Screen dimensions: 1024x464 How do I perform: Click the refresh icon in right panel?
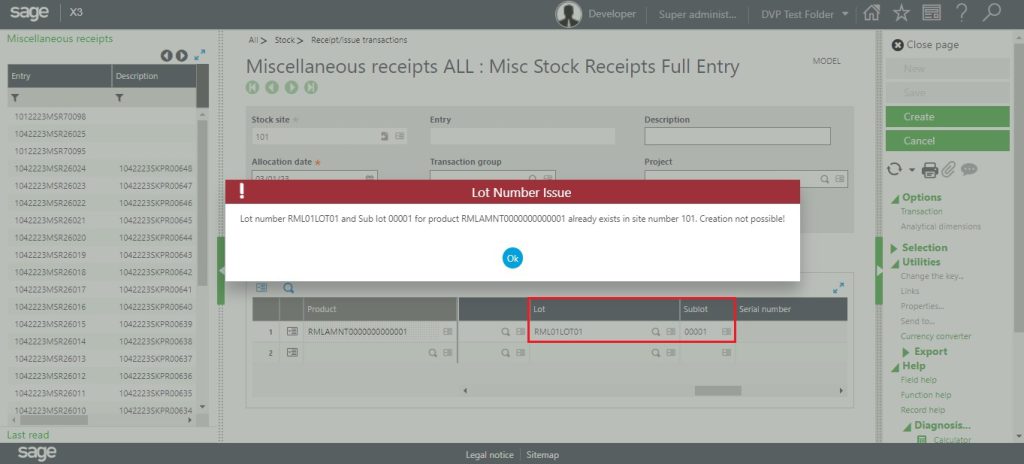[x=894, y=169]
